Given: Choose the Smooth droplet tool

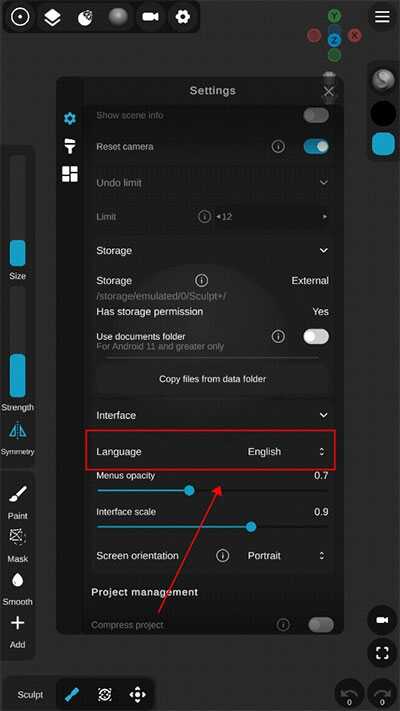Looking at the screenshot, I should 18,580.
